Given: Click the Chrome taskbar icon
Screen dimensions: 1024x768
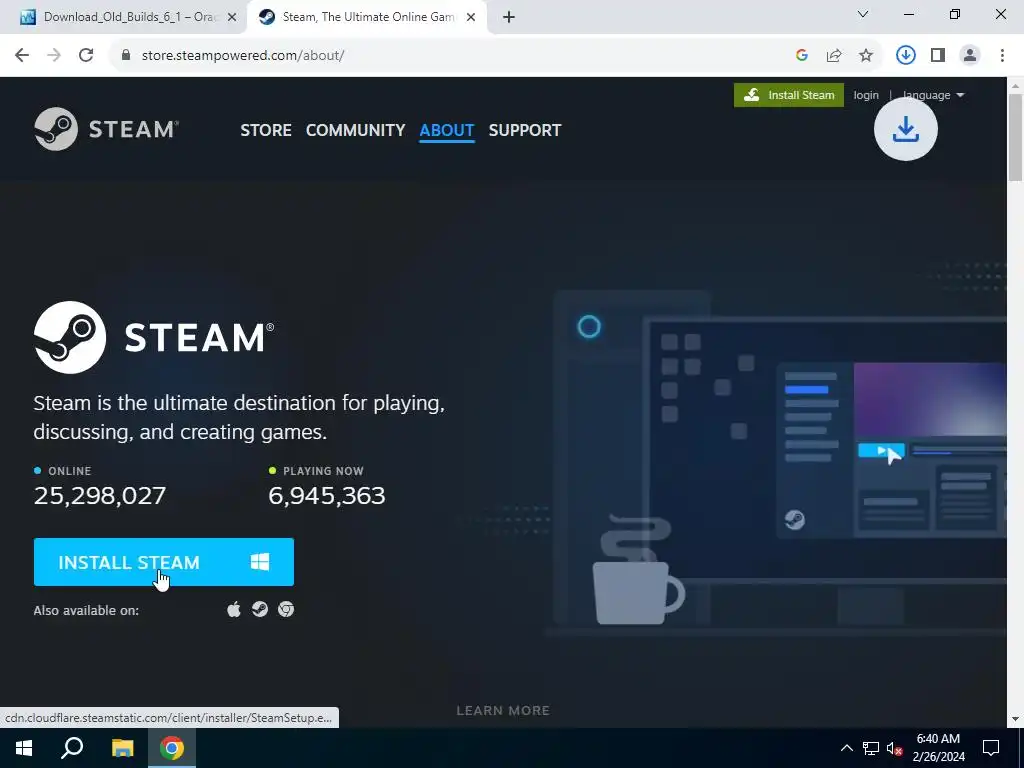Looking at the screenshot, I should coord(172,748).
